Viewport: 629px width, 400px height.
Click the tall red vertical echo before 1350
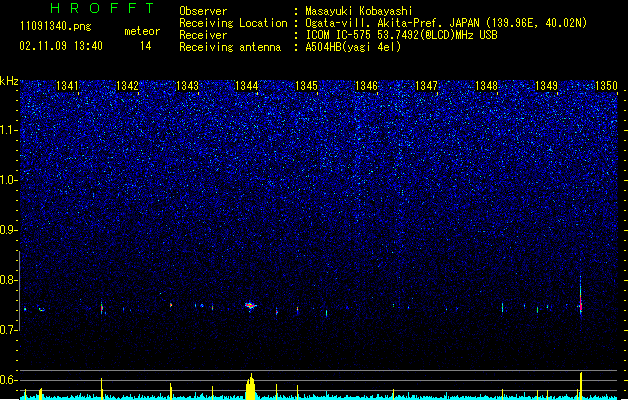[580, 296]
